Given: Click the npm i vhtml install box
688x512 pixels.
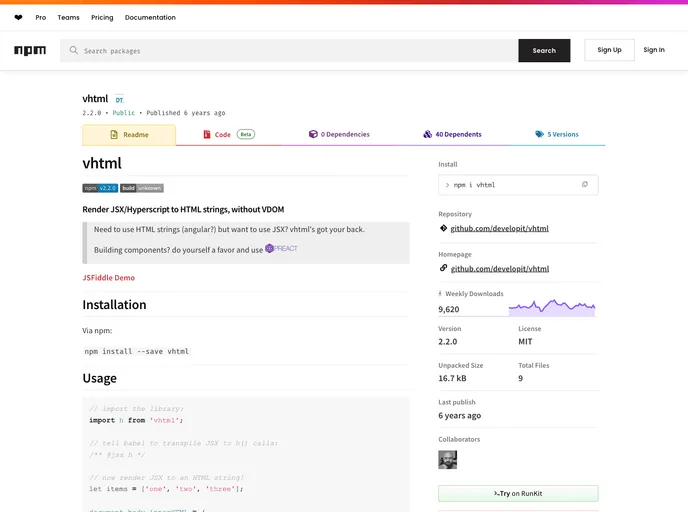Looking at the screenshot, I should coord(518,185).
